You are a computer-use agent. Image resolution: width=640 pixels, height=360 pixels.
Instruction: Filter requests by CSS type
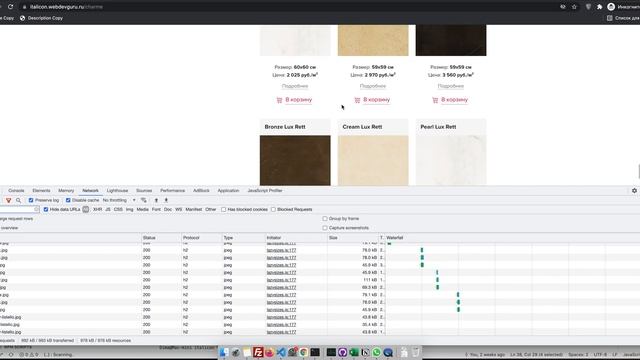pos(118,209)
